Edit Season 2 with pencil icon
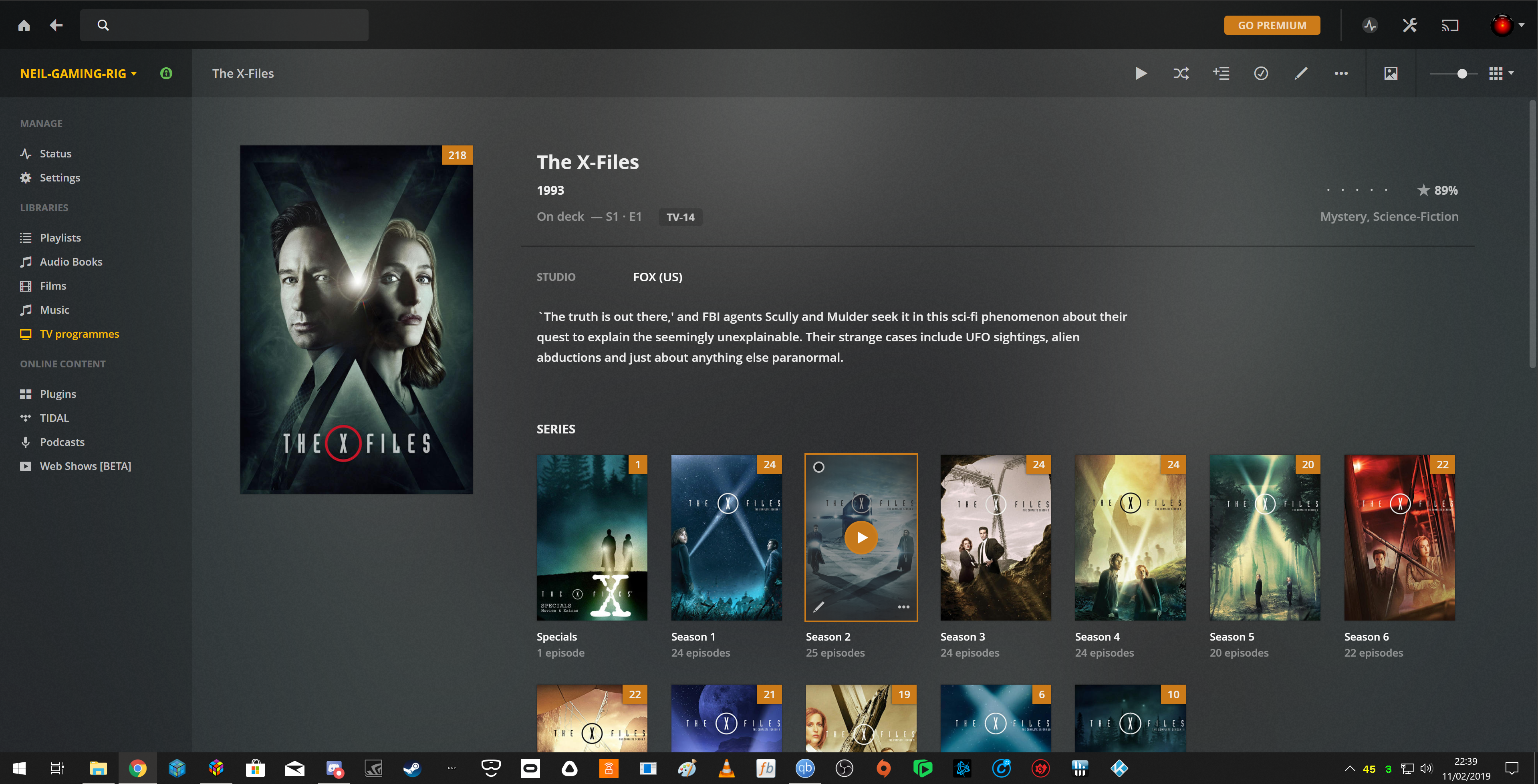 pos(818,607)
